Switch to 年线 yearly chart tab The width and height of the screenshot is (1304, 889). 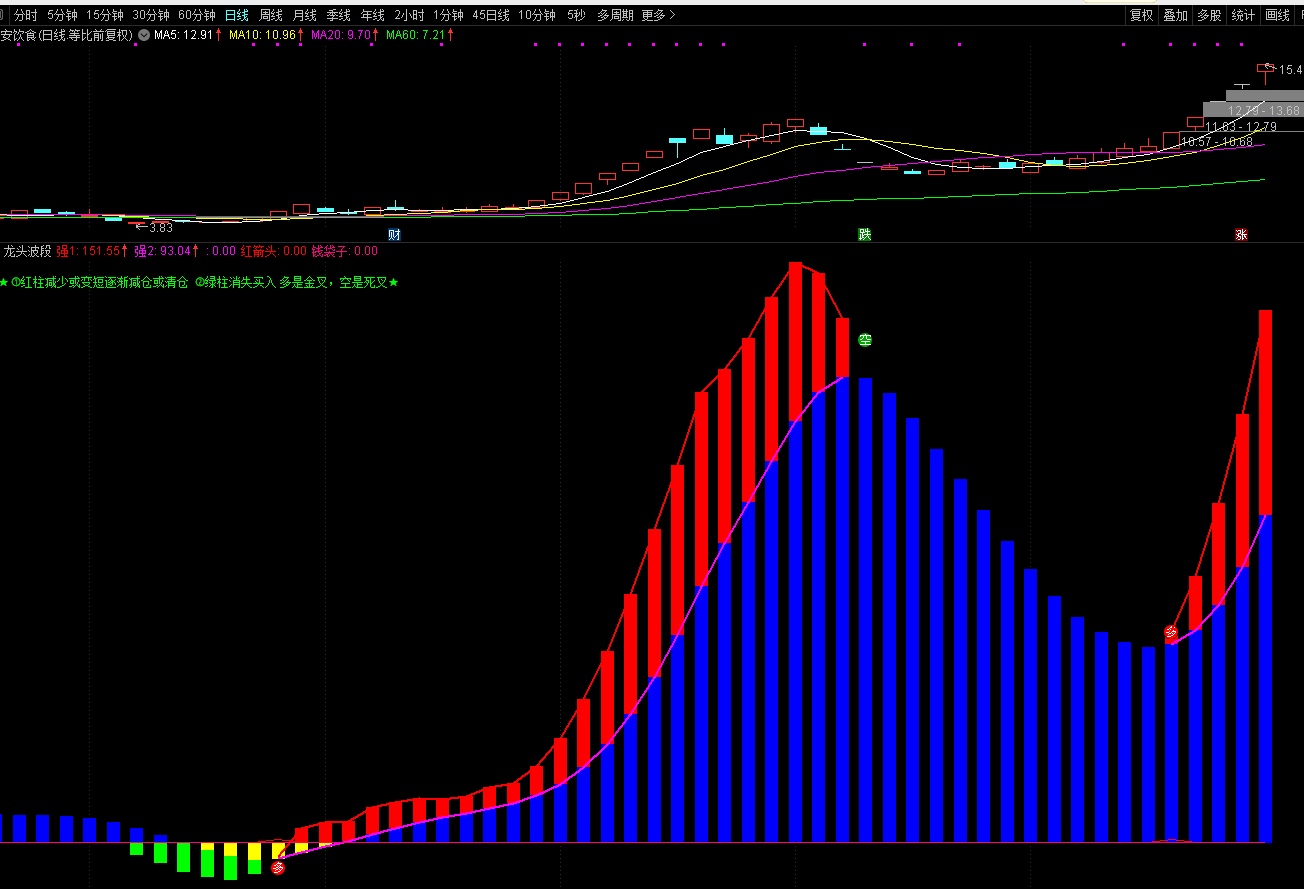pos(373,15)
